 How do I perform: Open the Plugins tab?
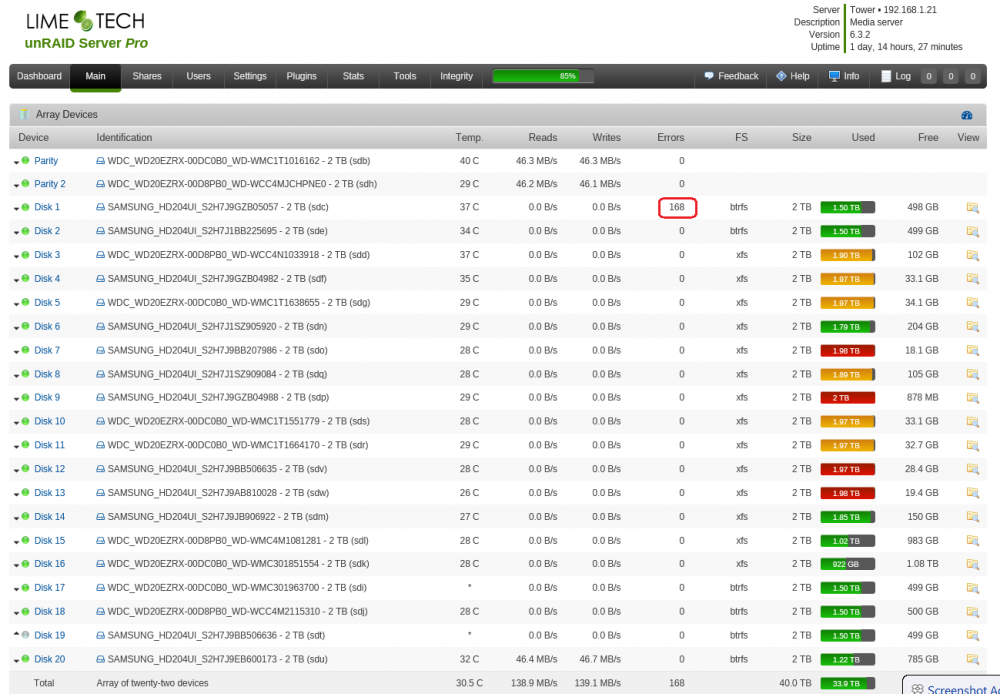coord(302,76)
